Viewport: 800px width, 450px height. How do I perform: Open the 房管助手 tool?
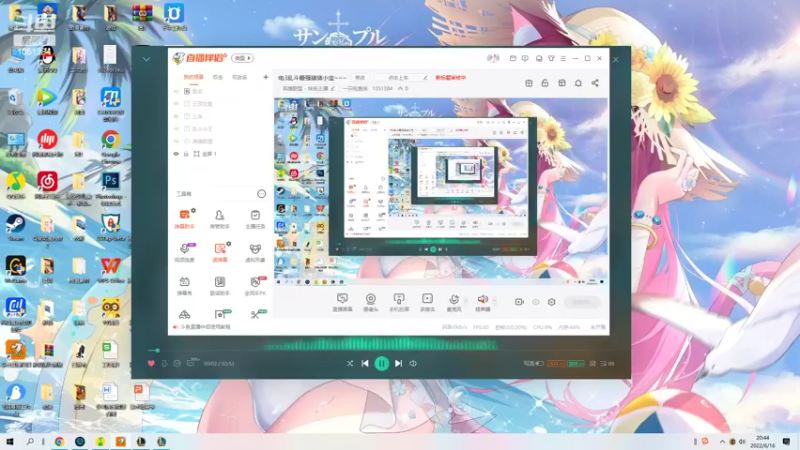(219, 218)
